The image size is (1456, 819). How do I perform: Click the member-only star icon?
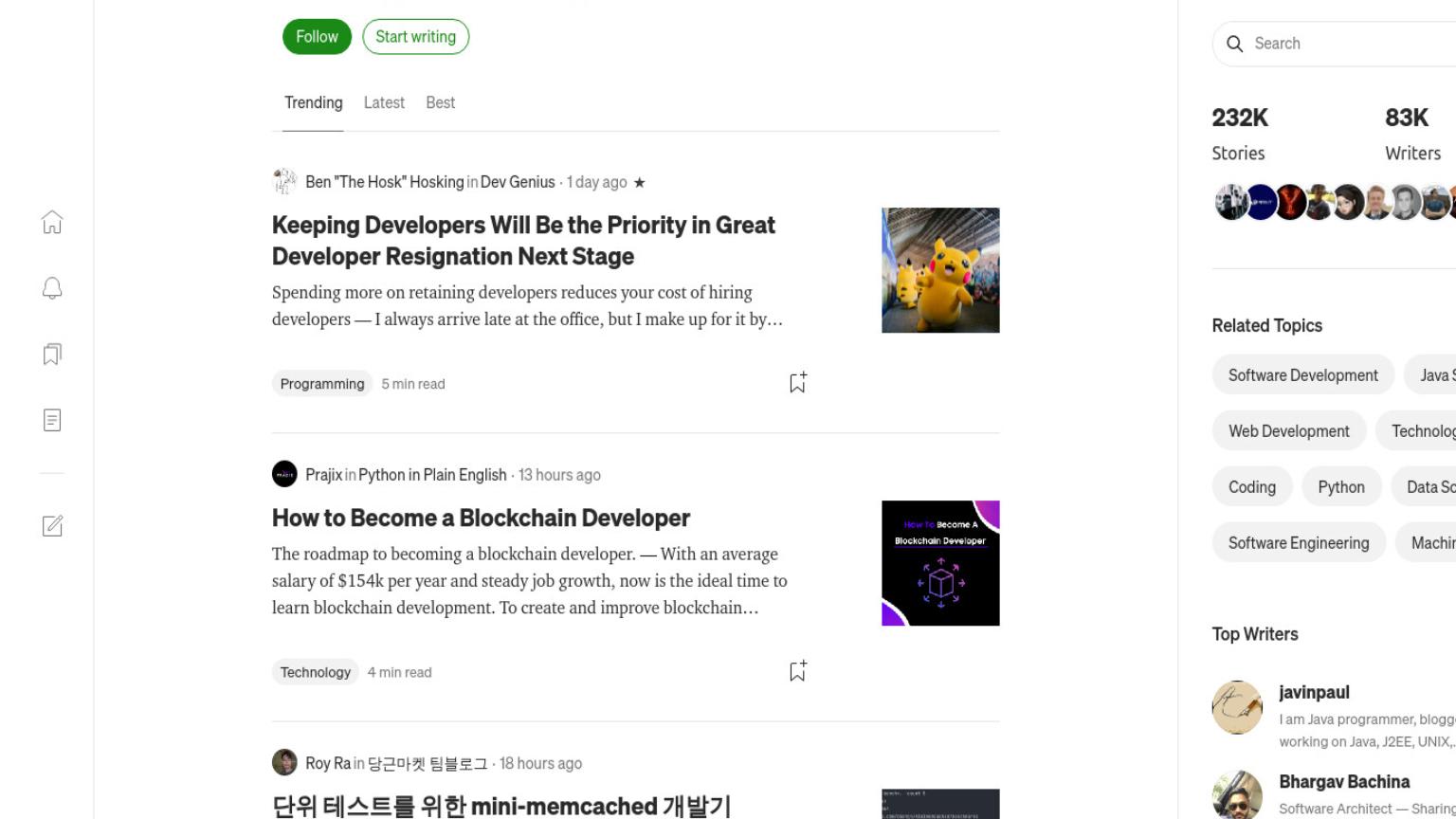(x=640, y=182)
